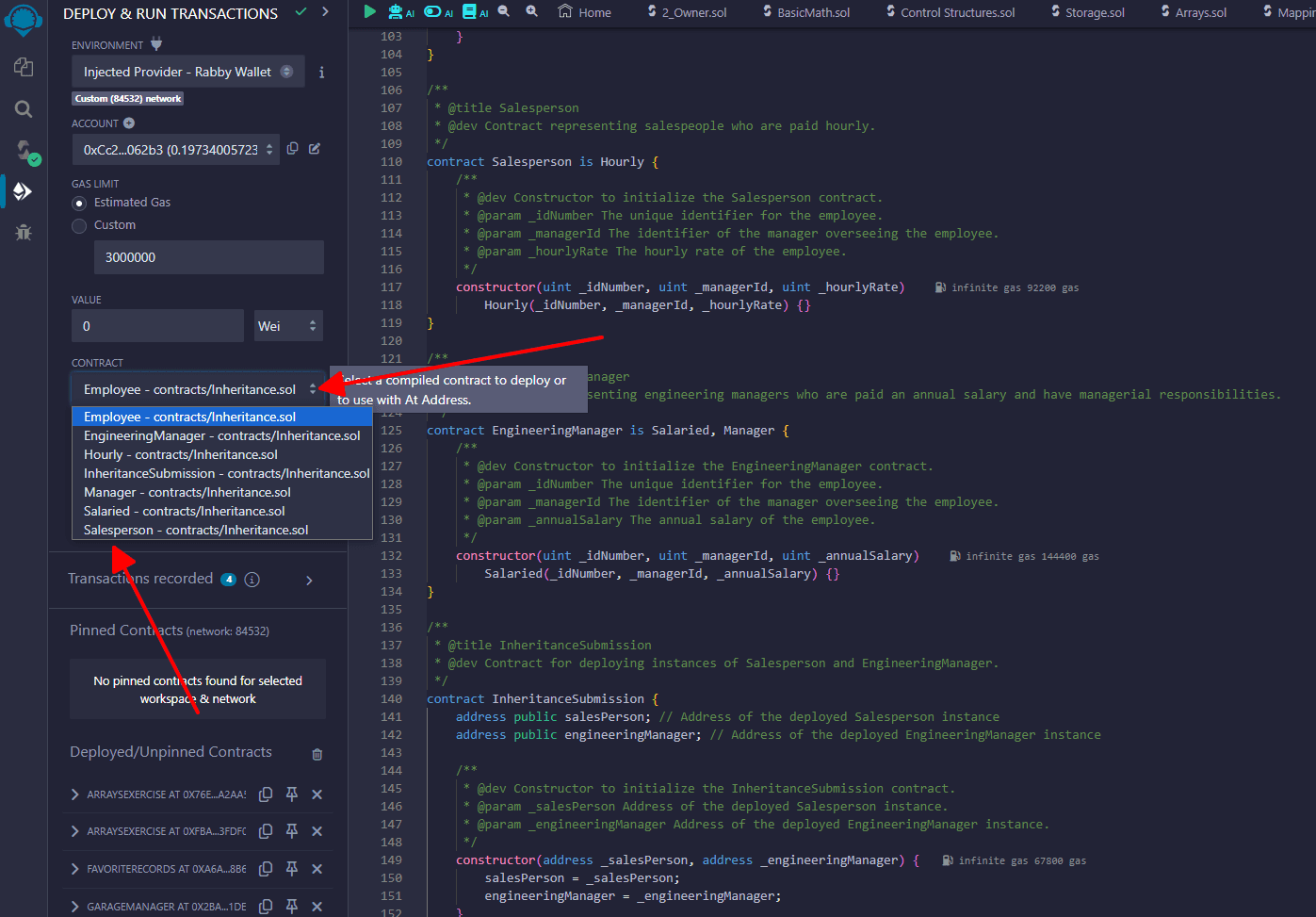Remove ARRAYSEXERCISE AT 0XFBA contract with X
Image resolution: width=1316 pixels, height=917 pixels.
(x=317, y=831)
